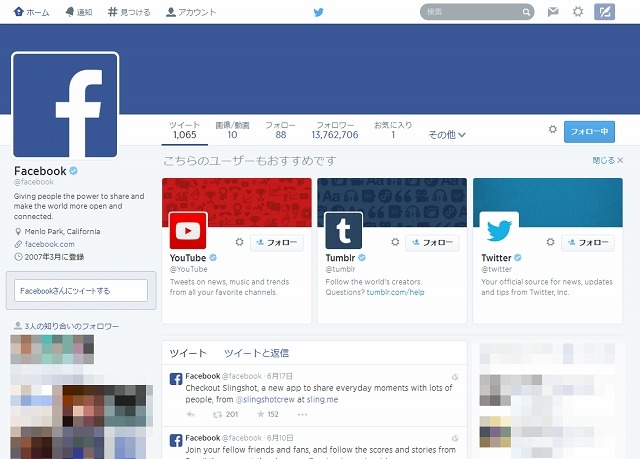640x459 pixels.
Task: Follow Twitter with its フォロー button
Action: click(x=588, y=243)
